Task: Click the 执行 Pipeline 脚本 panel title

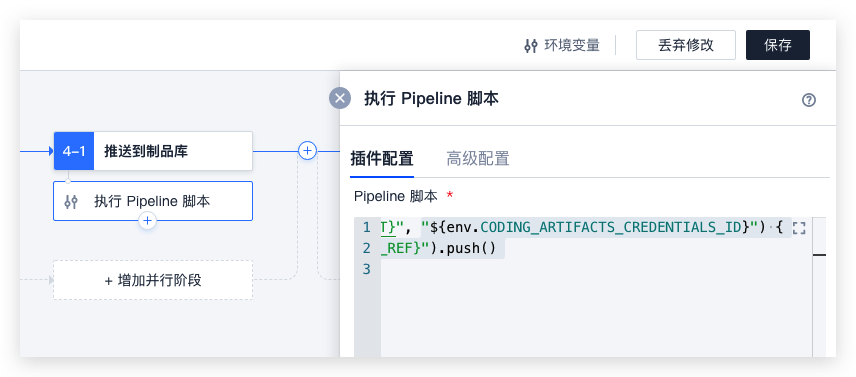Action: (431, 99)
